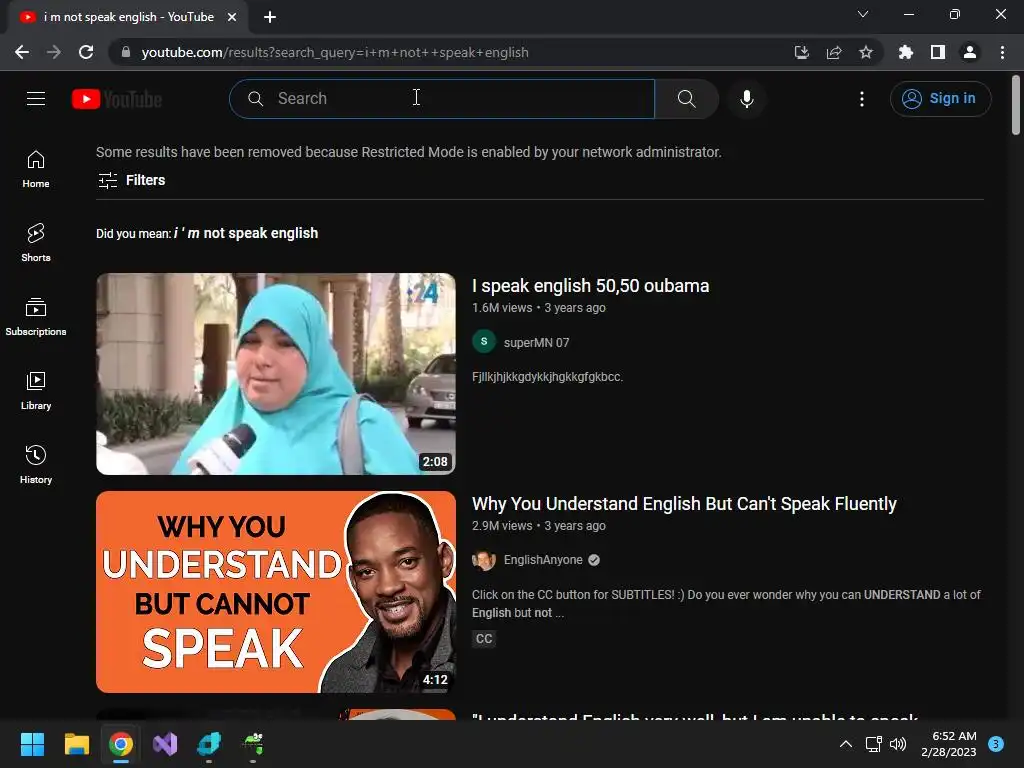The width and height of the screenshot is (1024, 768).
Task: Reload the page
Action: [86, 52]
